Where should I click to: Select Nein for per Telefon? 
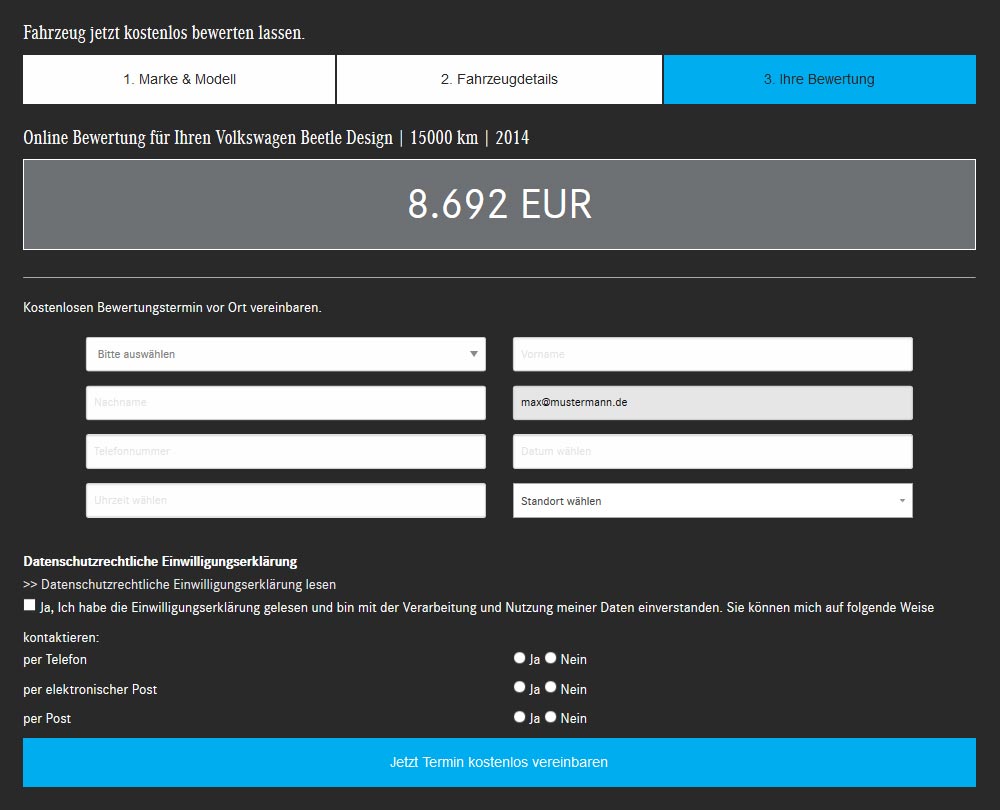coord(550,658)
